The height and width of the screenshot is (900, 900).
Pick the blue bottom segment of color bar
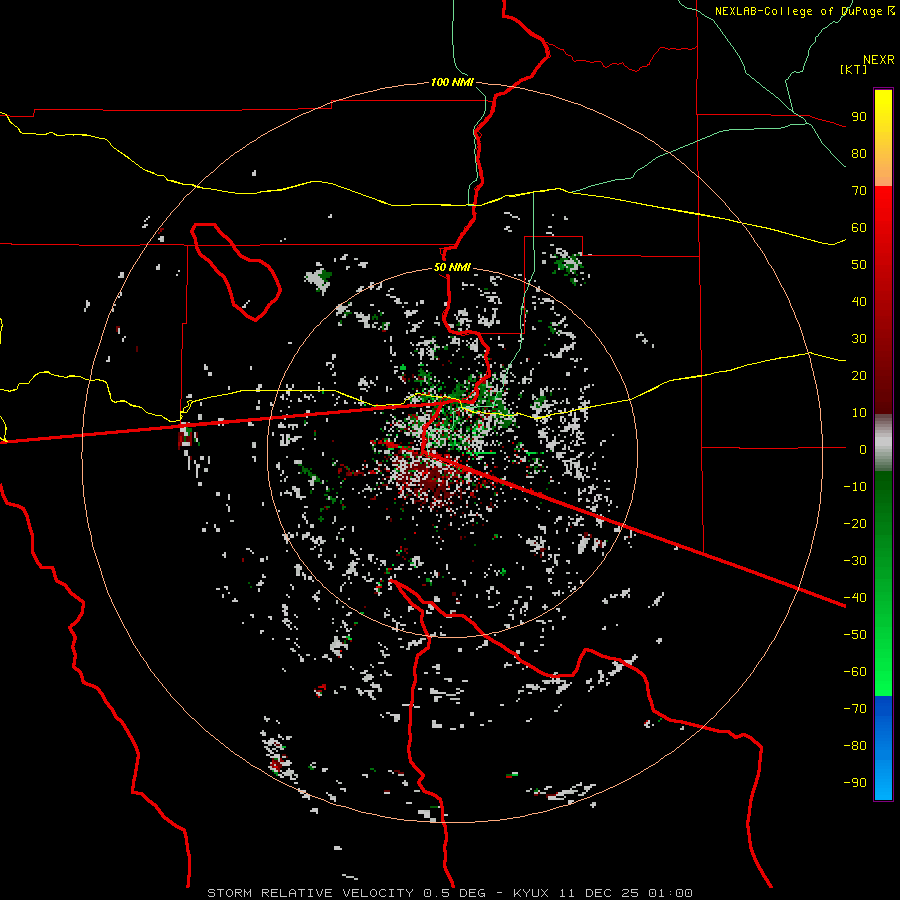pyautogui.click(x=883, y=748)
